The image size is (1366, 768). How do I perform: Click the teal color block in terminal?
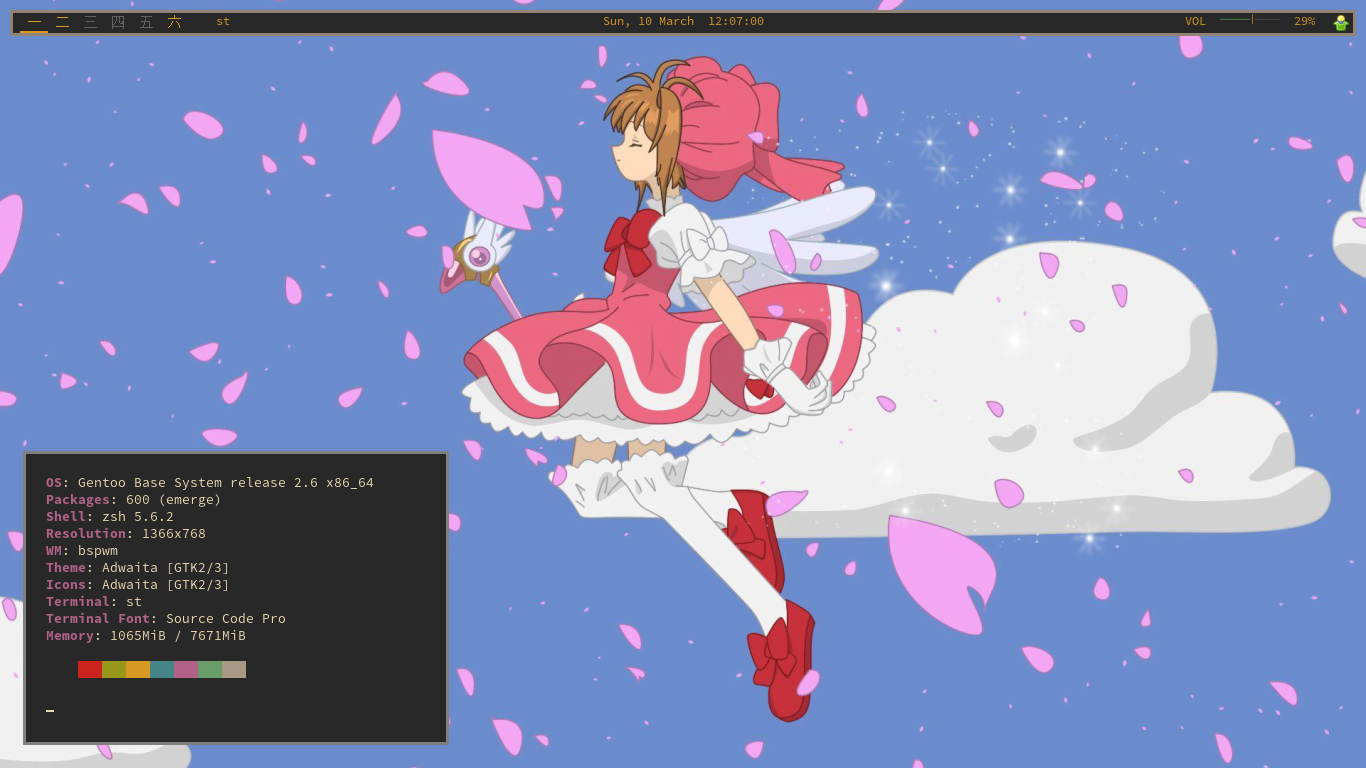pyautogui.click(x=162, y=670)
